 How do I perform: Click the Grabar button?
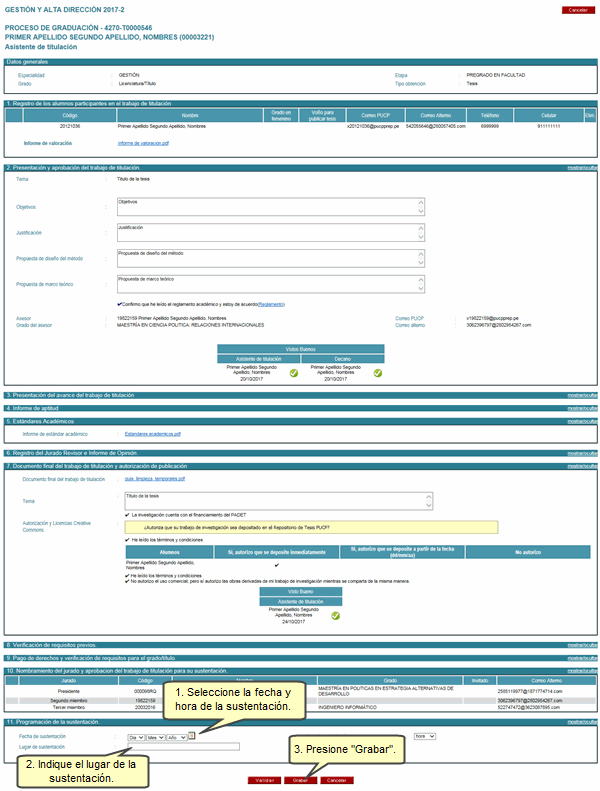coord(300,780)
